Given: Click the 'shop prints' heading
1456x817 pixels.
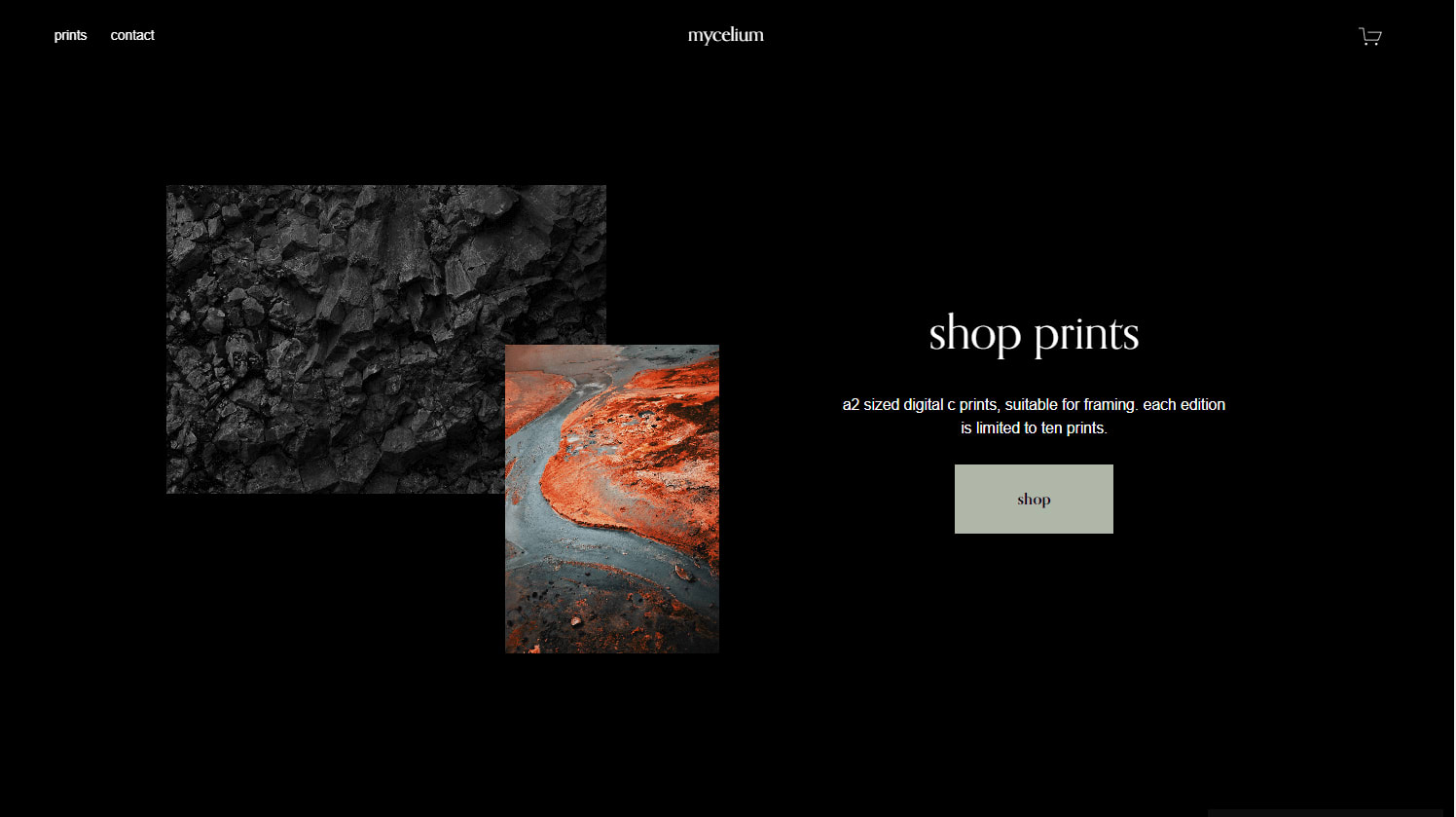Looking at the screenshot, I should (1034, 333).
